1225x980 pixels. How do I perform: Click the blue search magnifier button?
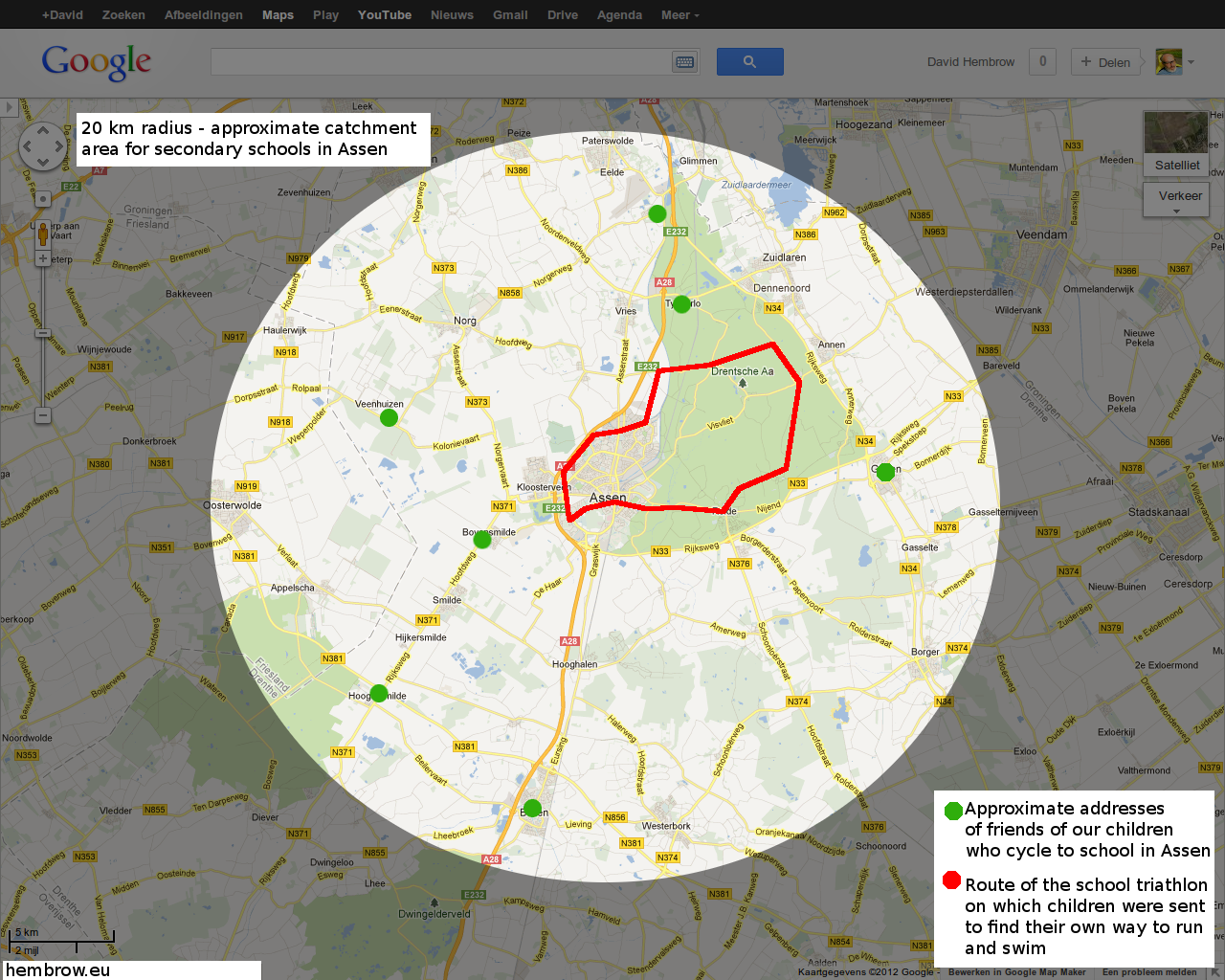point(749,62)
